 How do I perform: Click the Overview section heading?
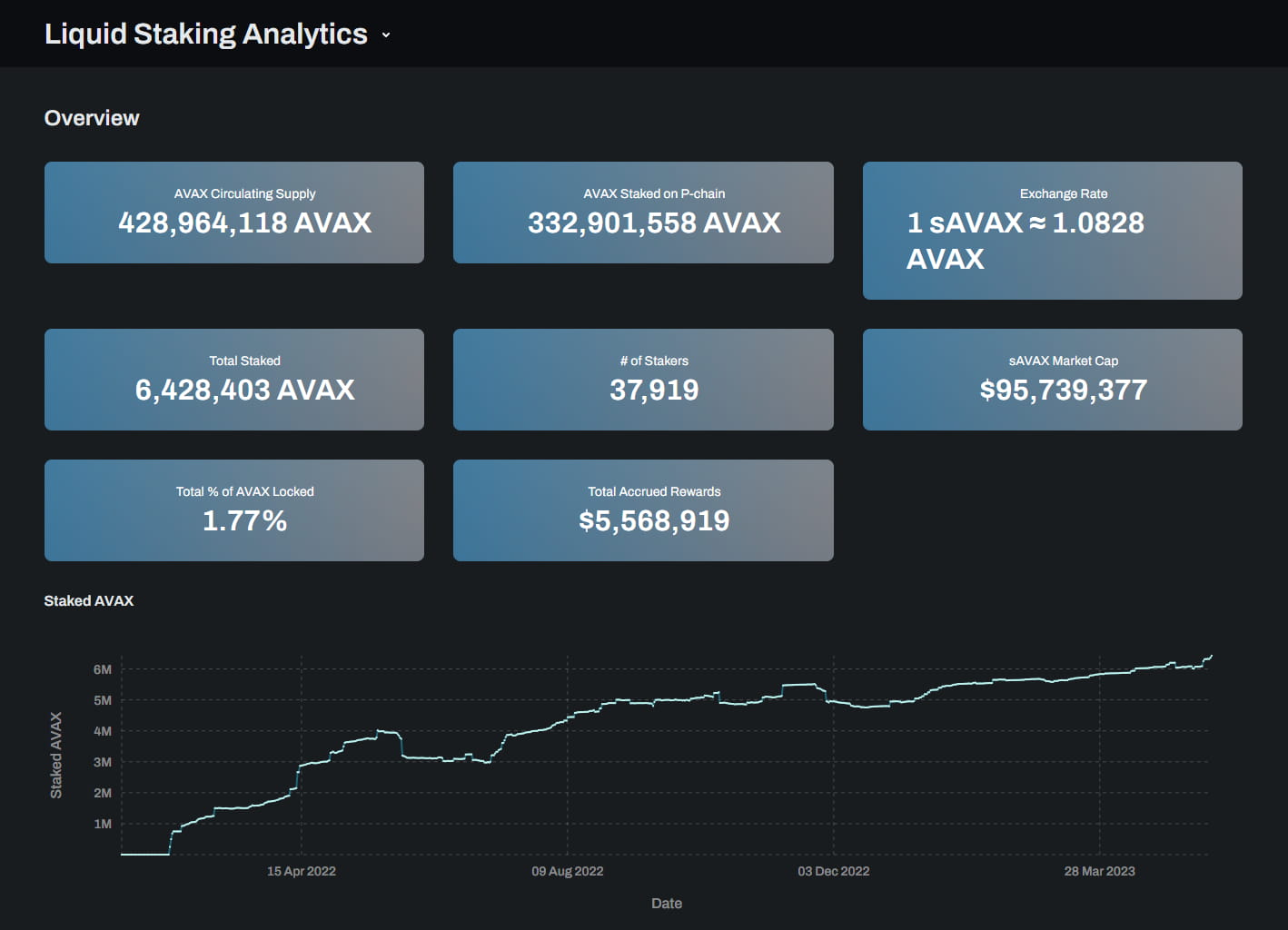tap(91, 117)
